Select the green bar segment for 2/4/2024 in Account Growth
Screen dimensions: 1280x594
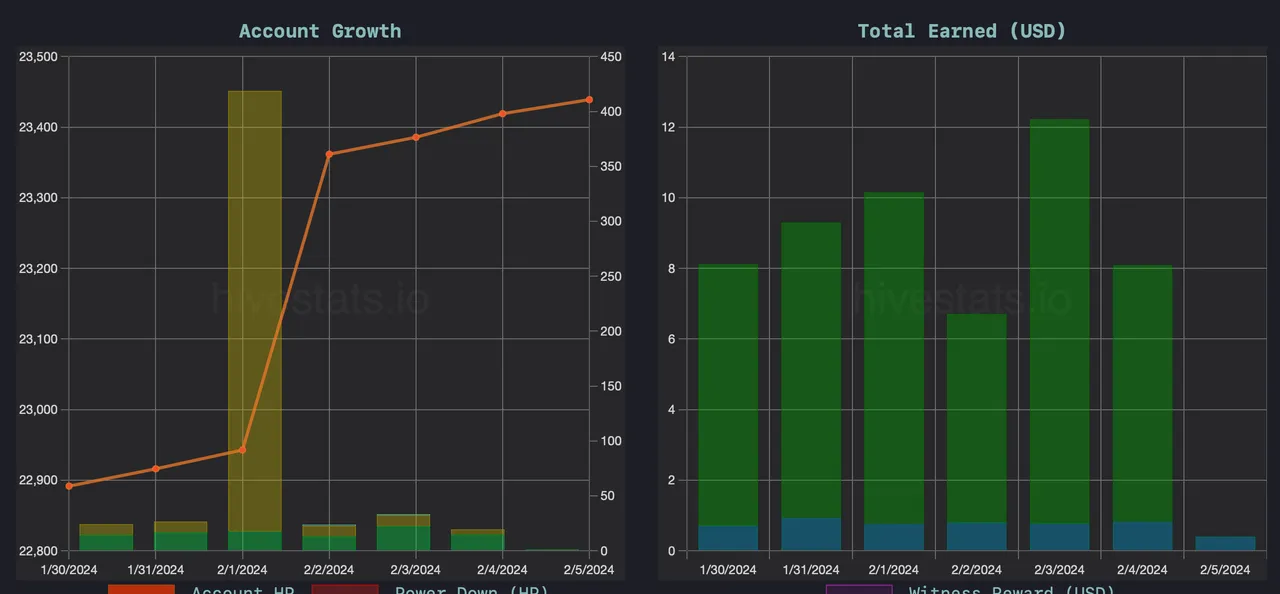click(x=478, y=542)
